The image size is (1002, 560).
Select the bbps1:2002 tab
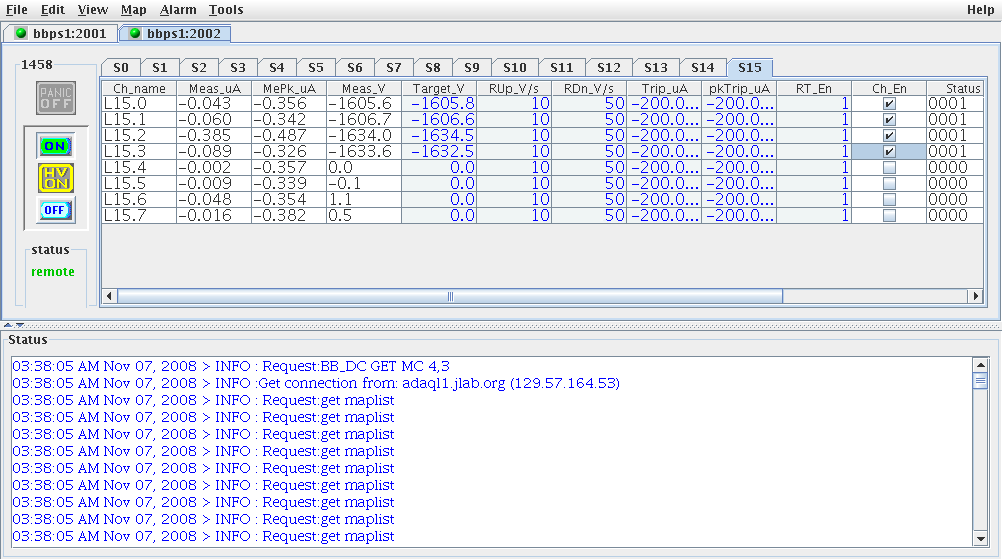tap(175, 33)
